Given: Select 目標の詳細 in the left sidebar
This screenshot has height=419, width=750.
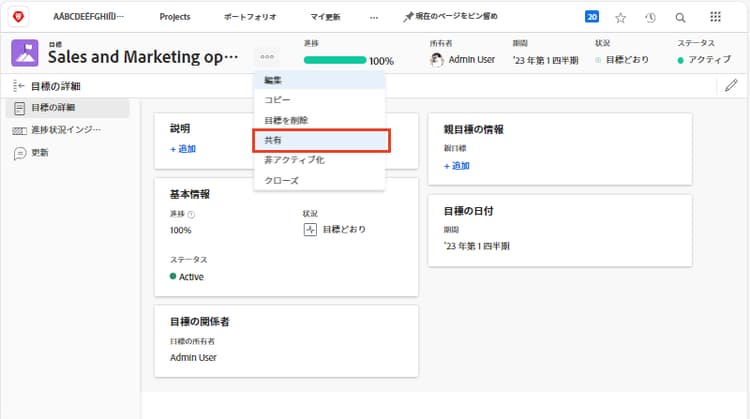Looking at the screenshot, I should click(x=67, y=108).
